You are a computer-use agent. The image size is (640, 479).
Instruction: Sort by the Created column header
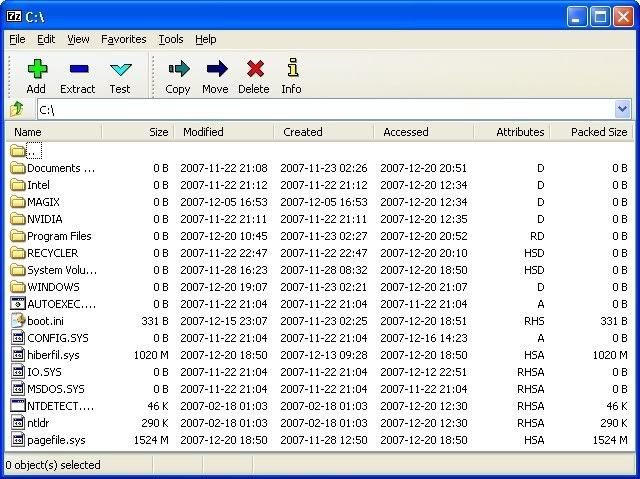(324, 132)
